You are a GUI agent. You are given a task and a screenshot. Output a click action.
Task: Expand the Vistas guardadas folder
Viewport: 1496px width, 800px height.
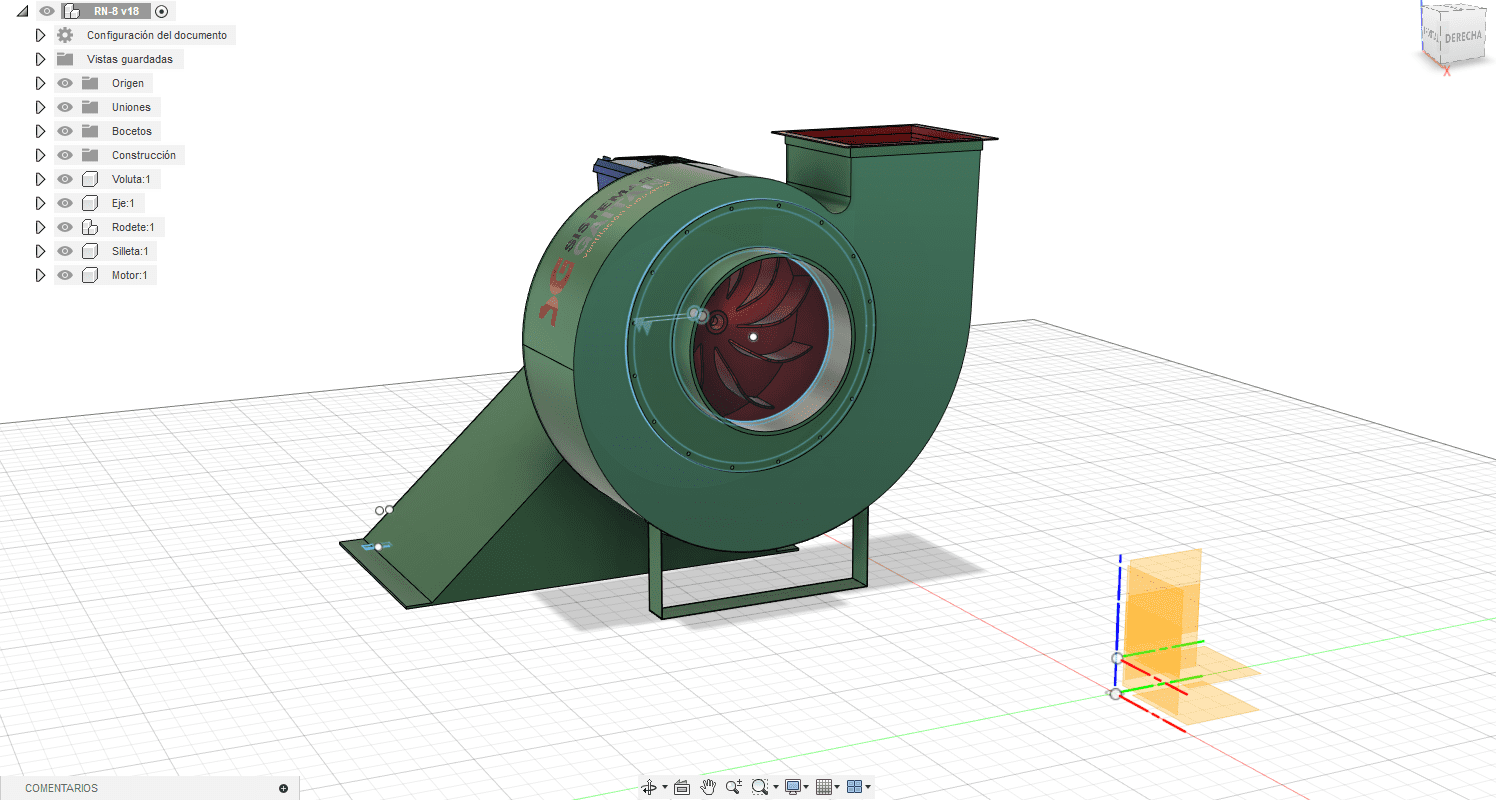(x=41, y=59)
